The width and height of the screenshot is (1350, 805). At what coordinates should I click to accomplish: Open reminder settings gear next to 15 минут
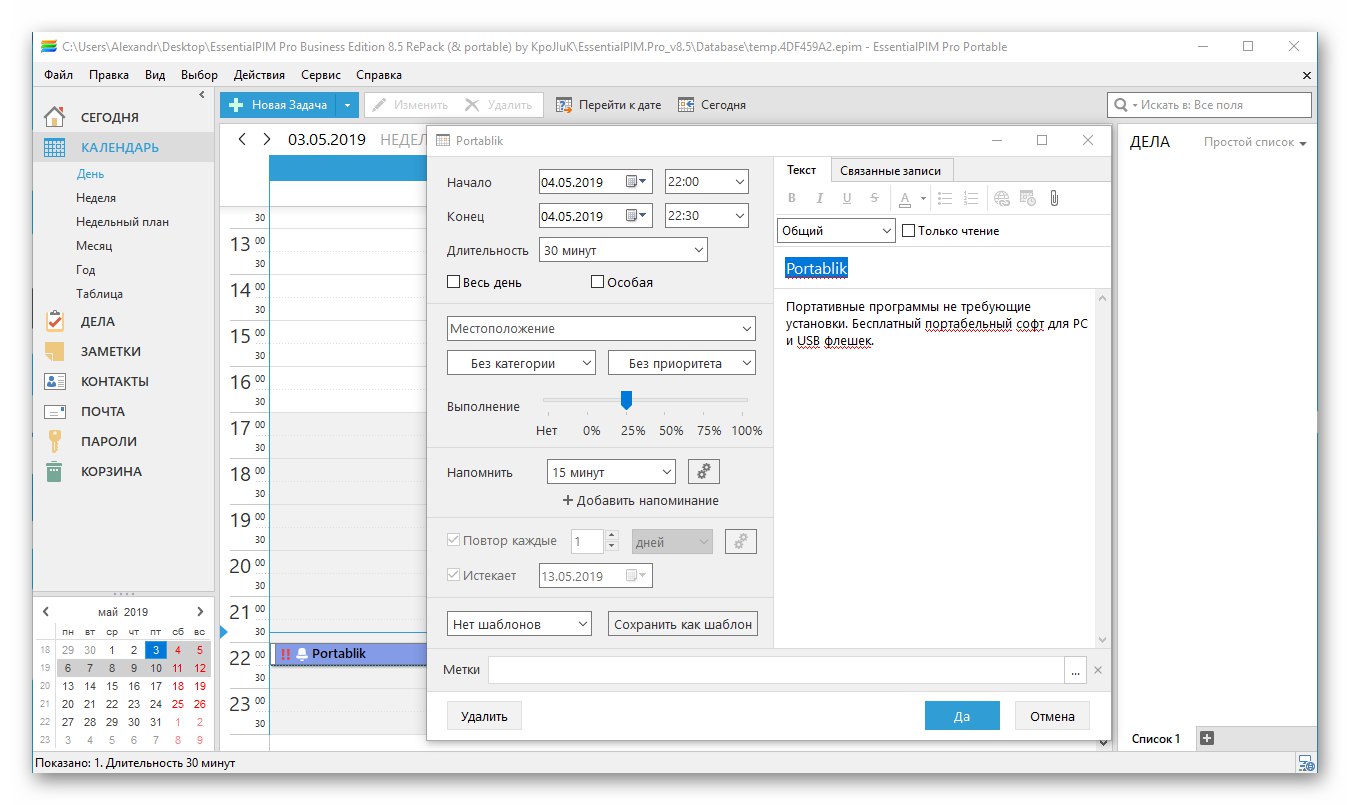[703, 472]
